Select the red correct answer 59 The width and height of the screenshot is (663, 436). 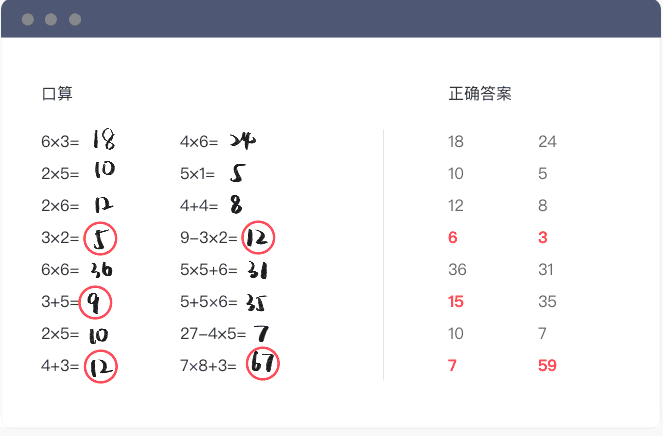pyautogui.click(x=547, y=366)
